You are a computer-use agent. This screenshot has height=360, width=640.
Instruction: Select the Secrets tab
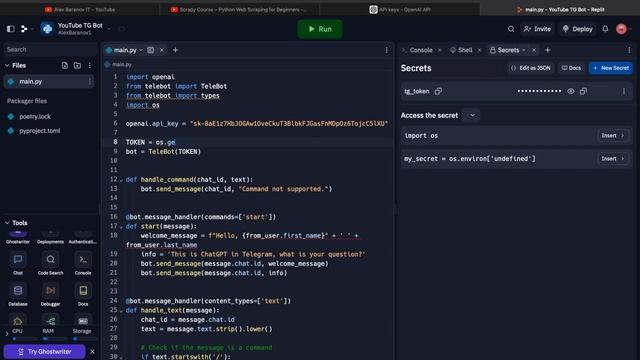[508, 50]
